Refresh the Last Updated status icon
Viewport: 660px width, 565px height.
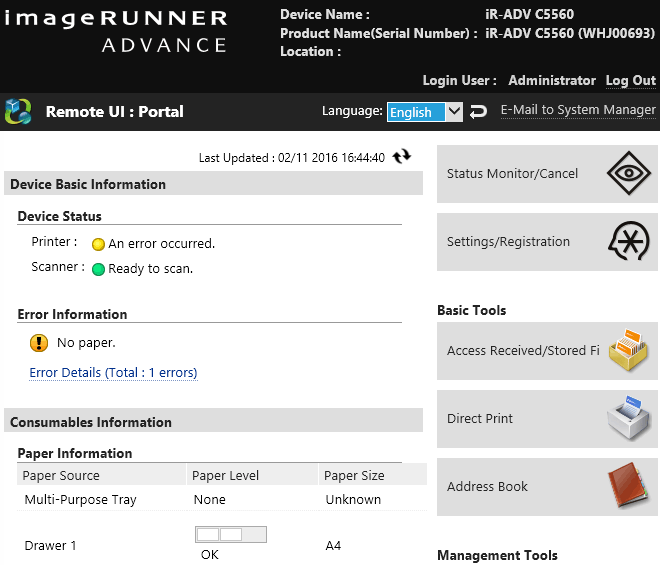point(402,157)
